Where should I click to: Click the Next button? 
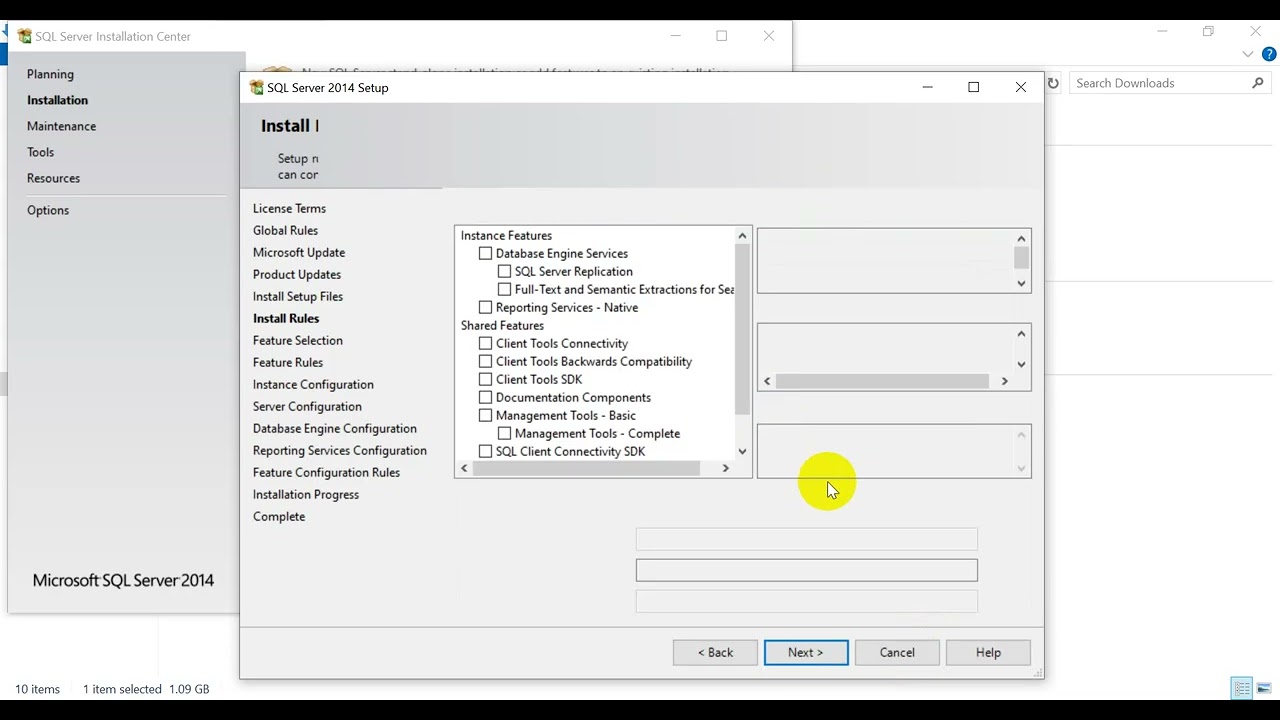click(806, 653)
